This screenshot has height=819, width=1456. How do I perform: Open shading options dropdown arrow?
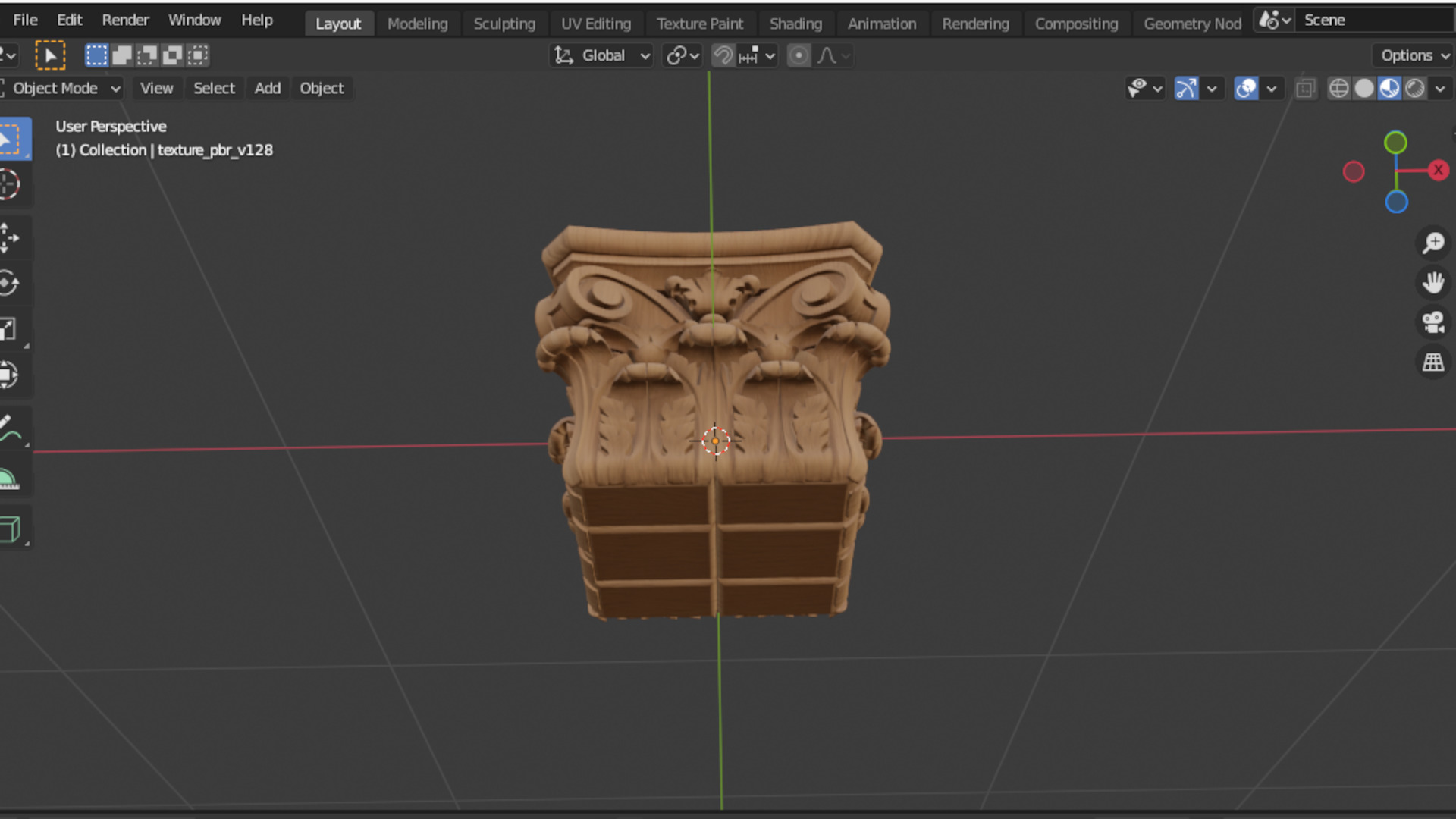[x=1440, y=89]
